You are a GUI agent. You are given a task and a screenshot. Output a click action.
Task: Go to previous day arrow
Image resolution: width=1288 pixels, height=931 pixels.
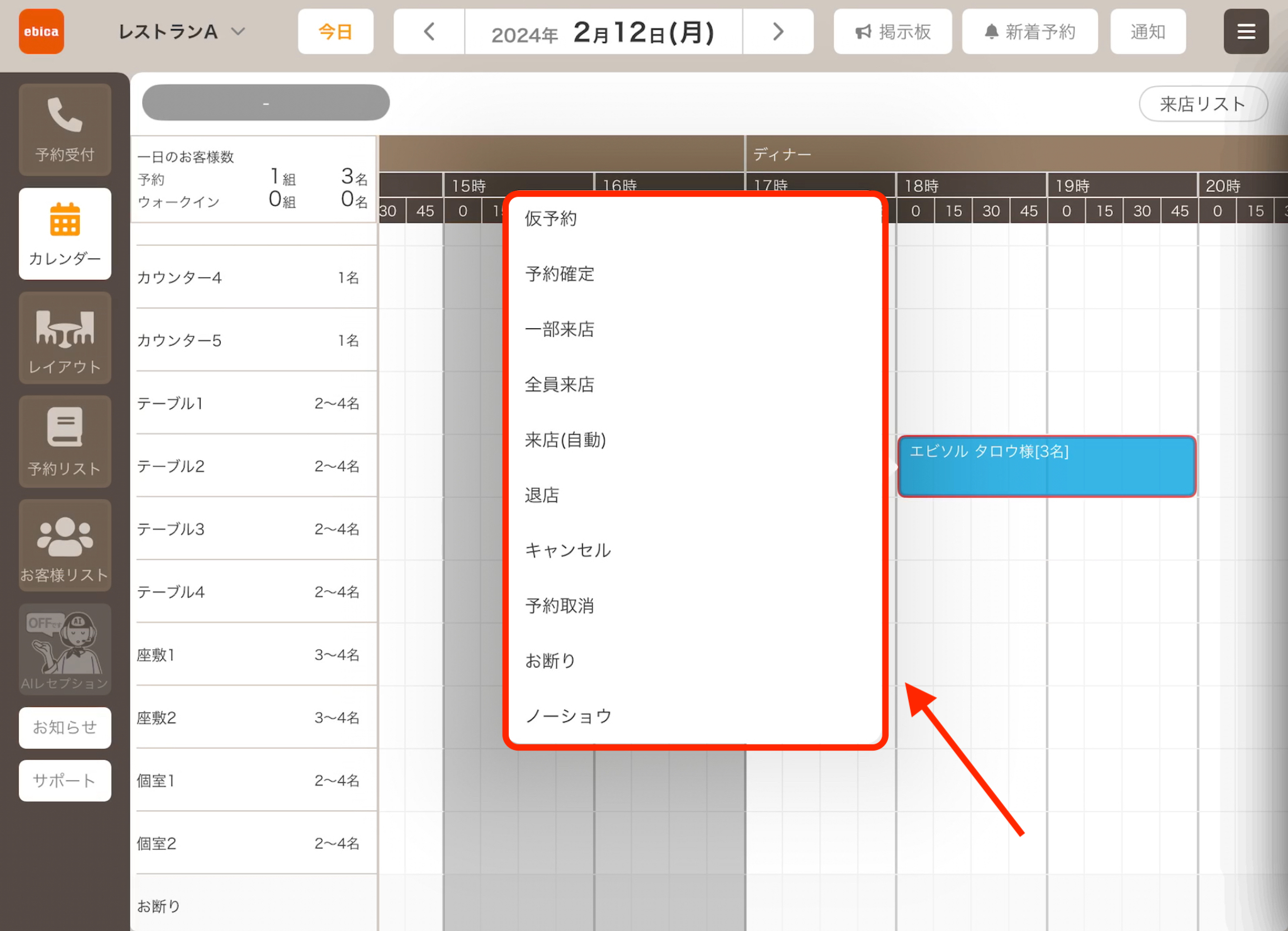click(x=430, y=31)
